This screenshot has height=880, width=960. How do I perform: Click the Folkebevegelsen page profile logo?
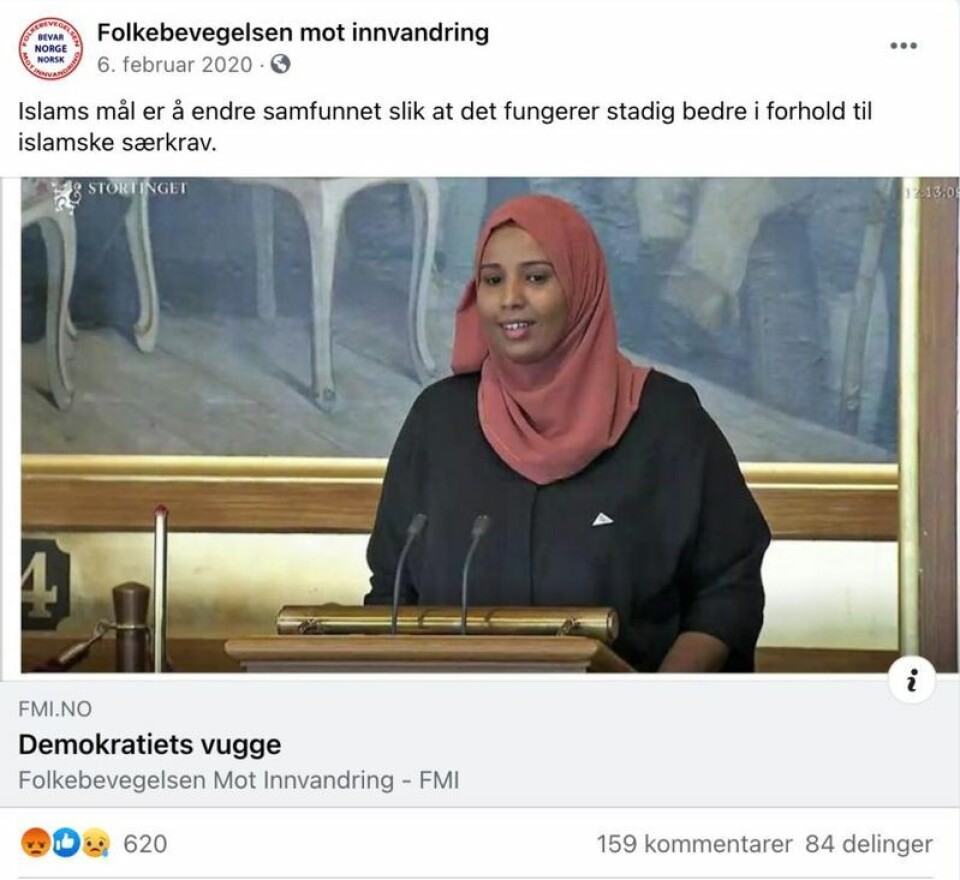[50, 49]
